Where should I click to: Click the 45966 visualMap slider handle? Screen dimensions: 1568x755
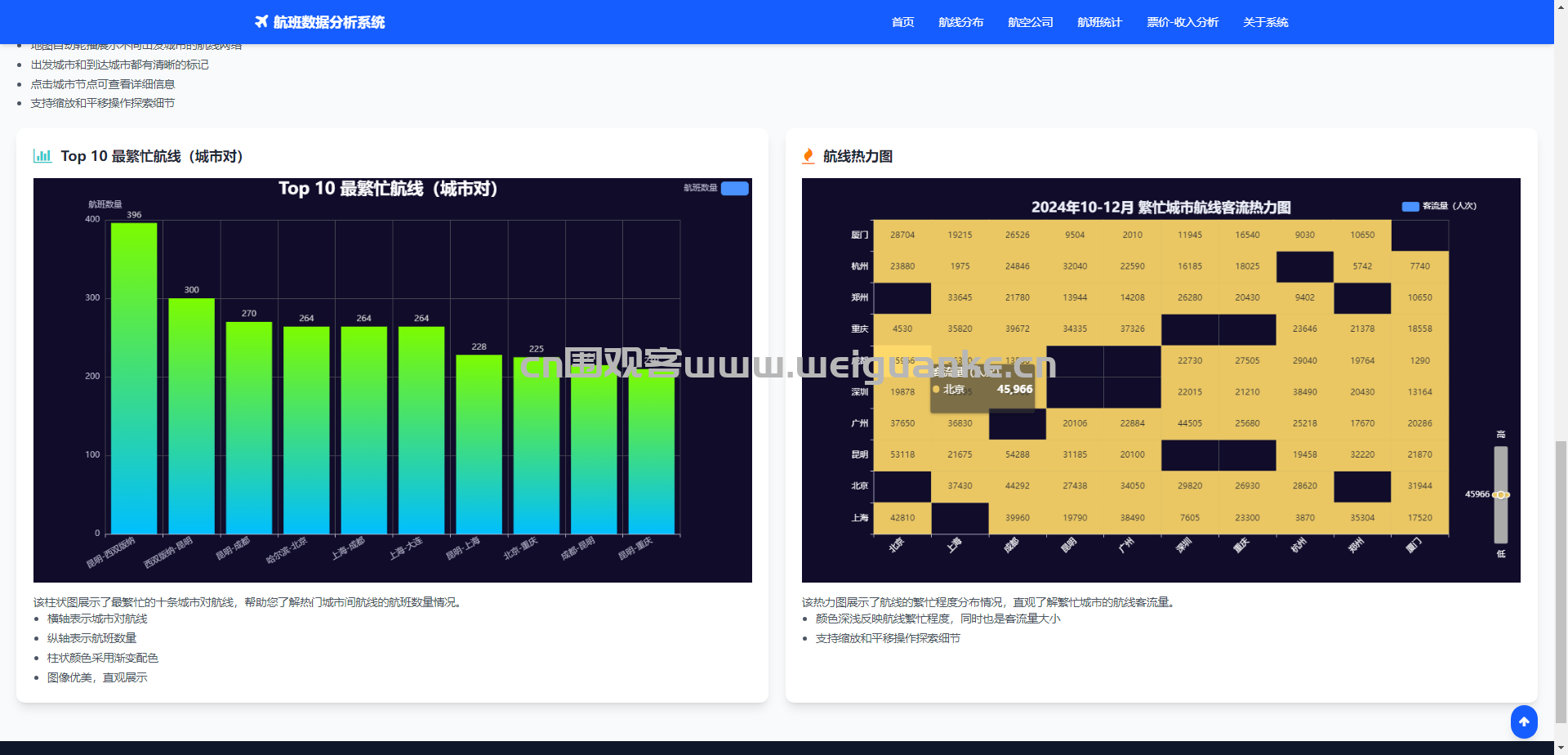1501,495
